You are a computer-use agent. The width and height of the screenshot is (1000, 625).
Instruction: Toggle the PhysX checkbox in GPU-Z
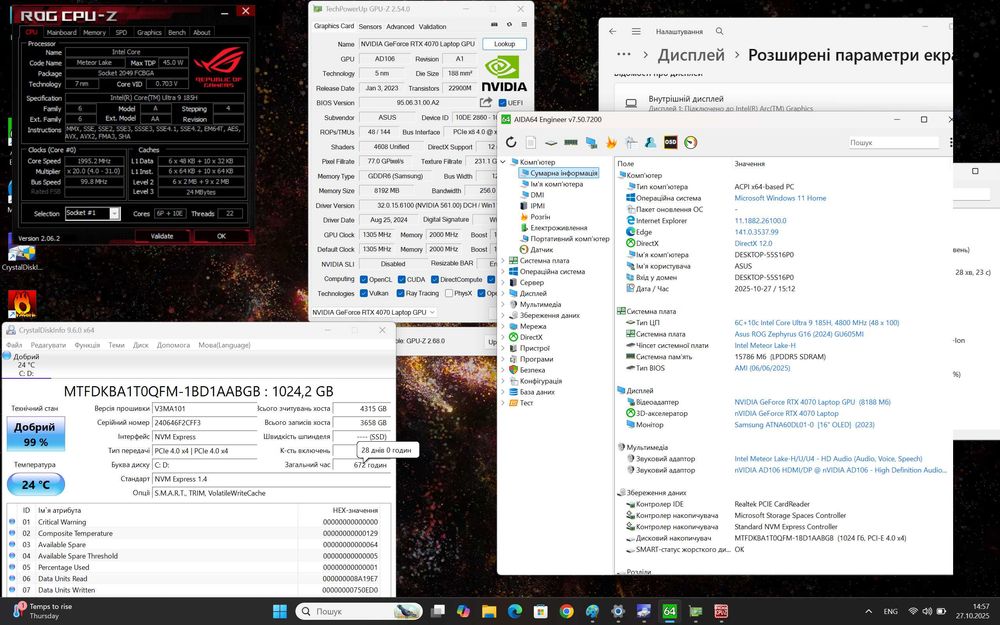tap(449, 293)
